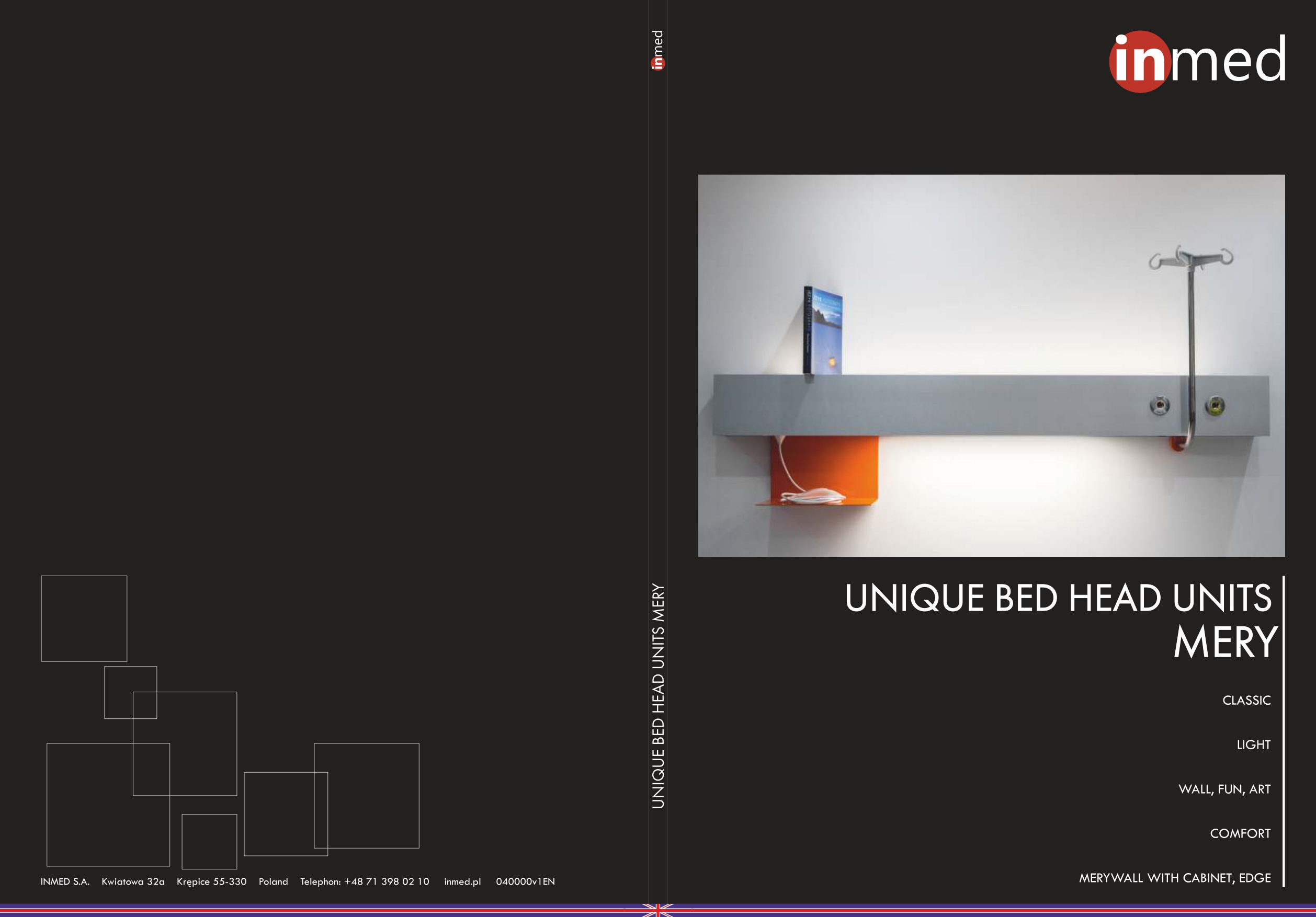1316x917 pixels.
Task: Select the 'LIGHT' entry
Action: tap(1254, 744)
